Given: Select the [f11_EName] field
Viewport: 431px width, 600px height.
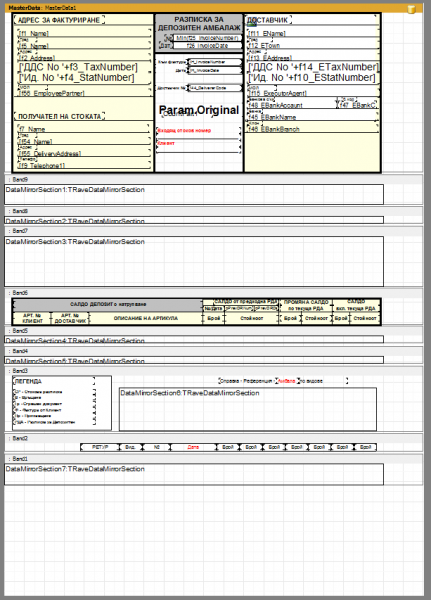Looking at the screenshot, I should click(x=313, y=33).
